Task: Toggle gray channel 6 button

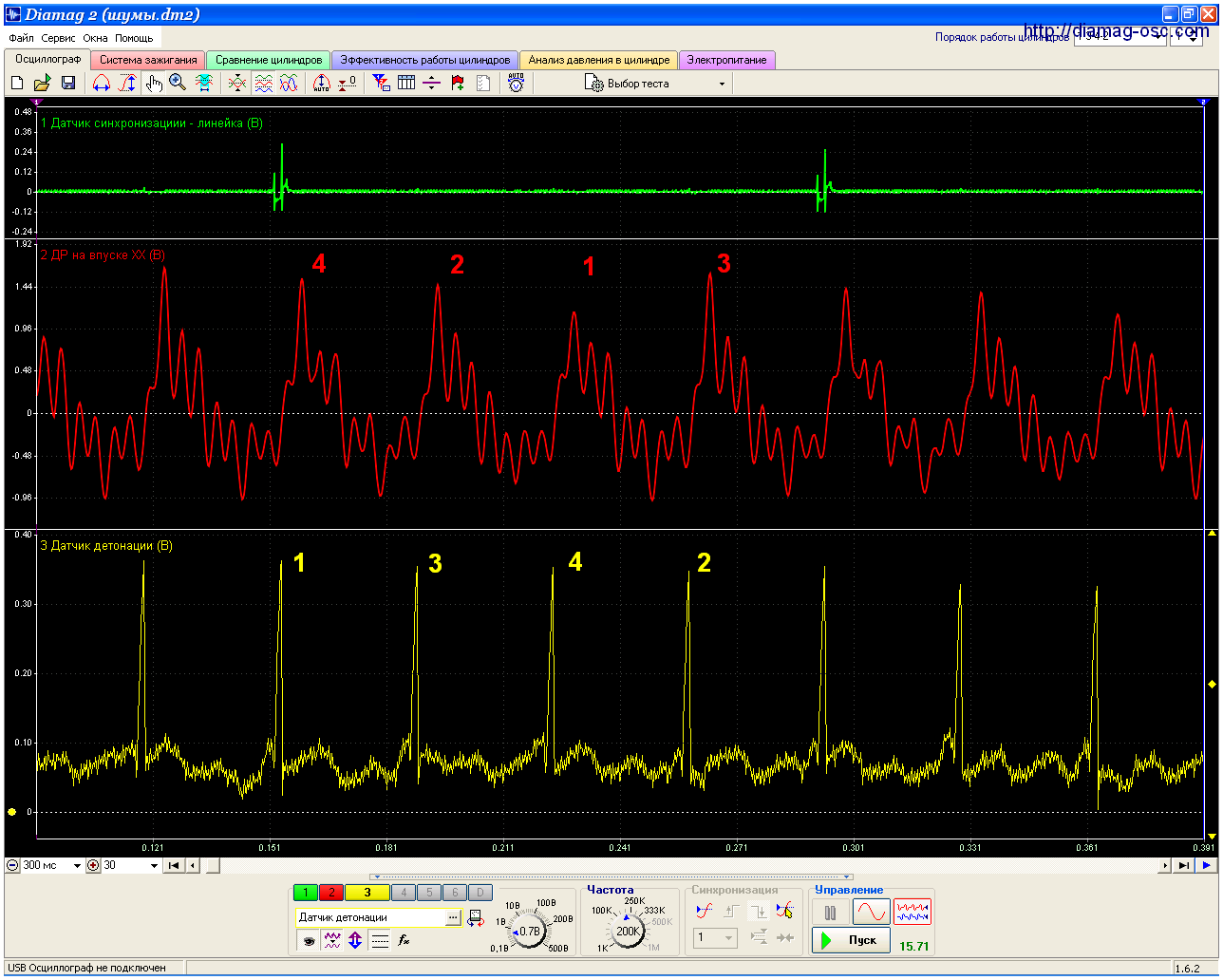Action: click(455, 893)
